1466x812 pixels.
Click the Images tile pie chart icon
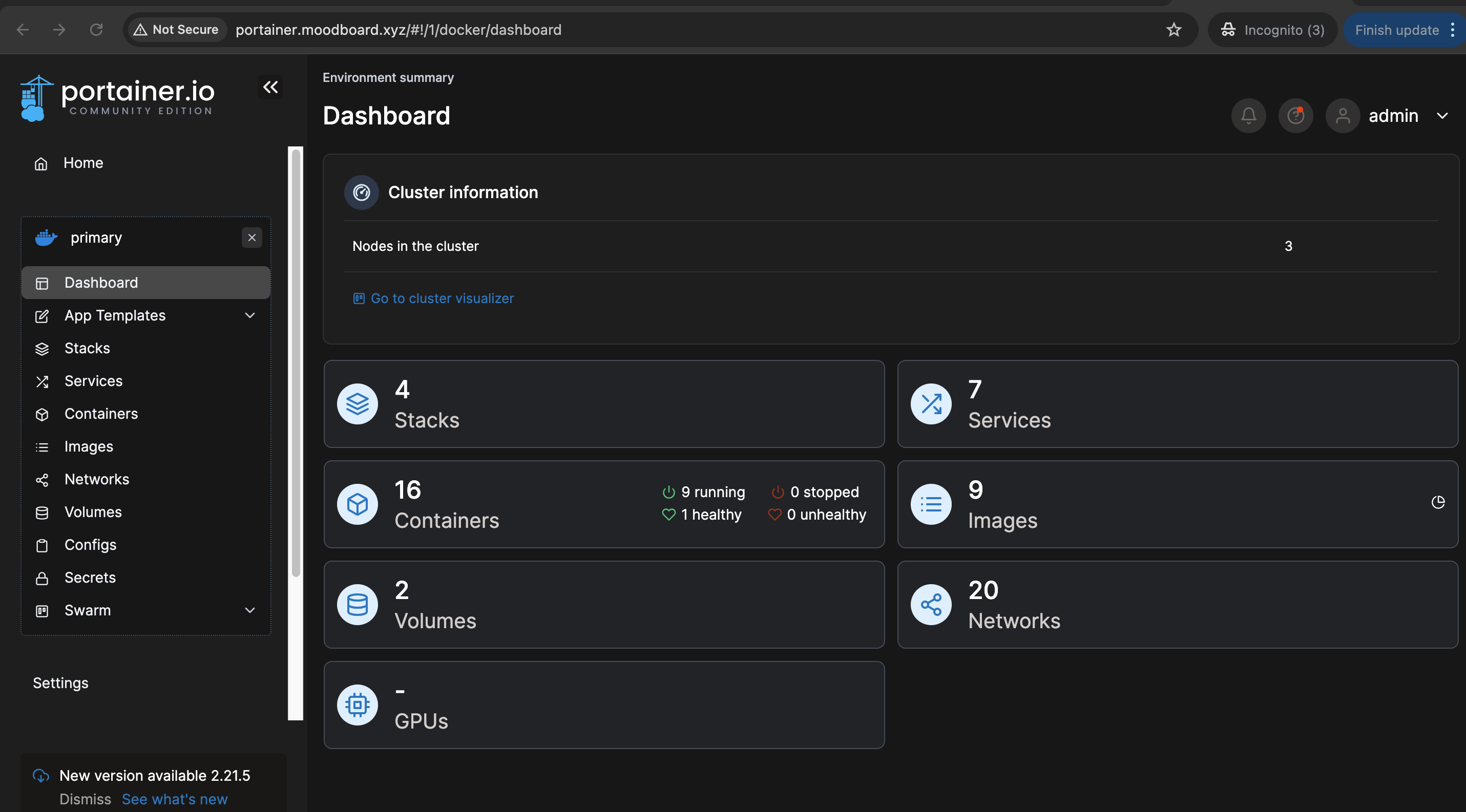[x=1437, y=502]
